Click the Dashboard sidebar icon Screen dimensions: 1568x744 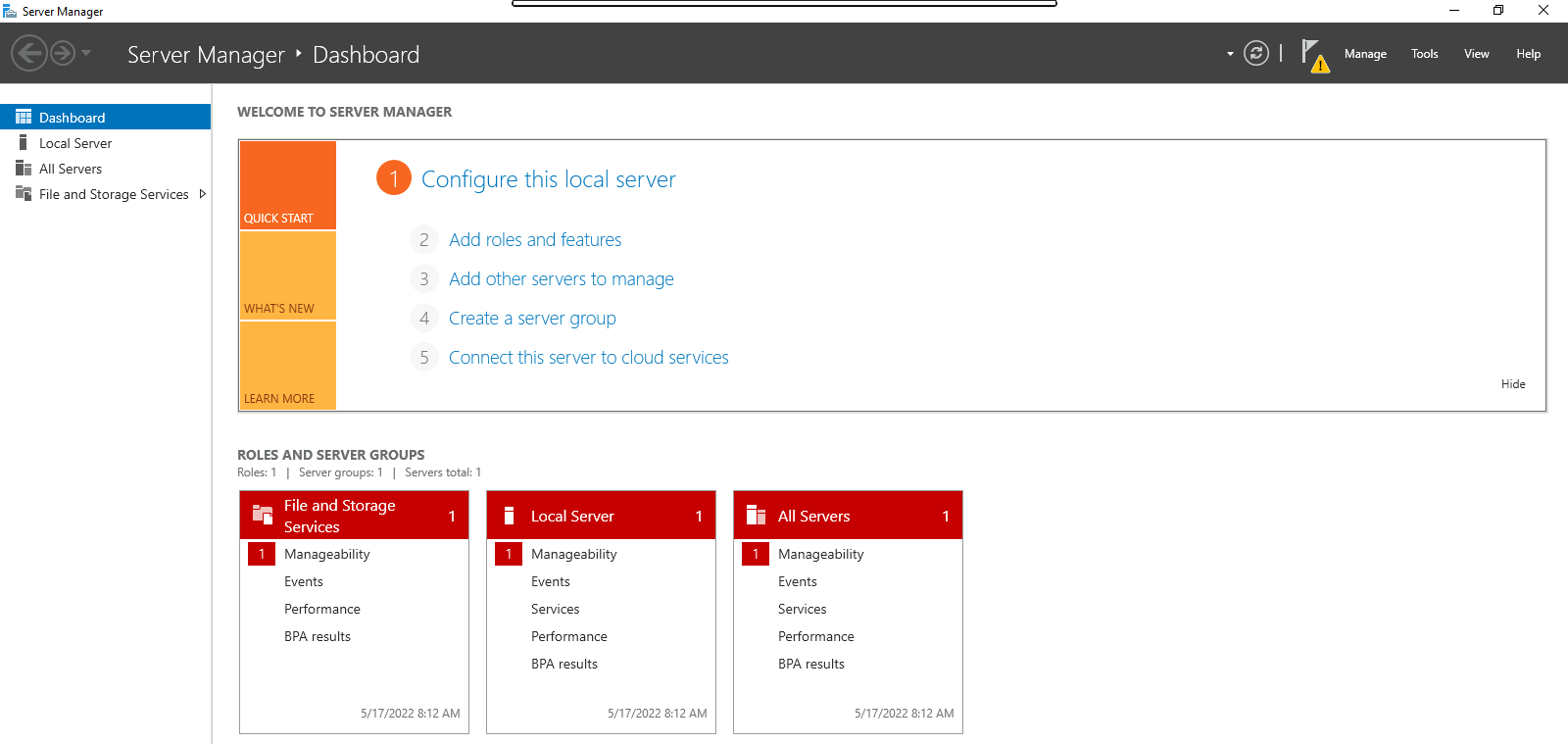click(x=24, y=117)
